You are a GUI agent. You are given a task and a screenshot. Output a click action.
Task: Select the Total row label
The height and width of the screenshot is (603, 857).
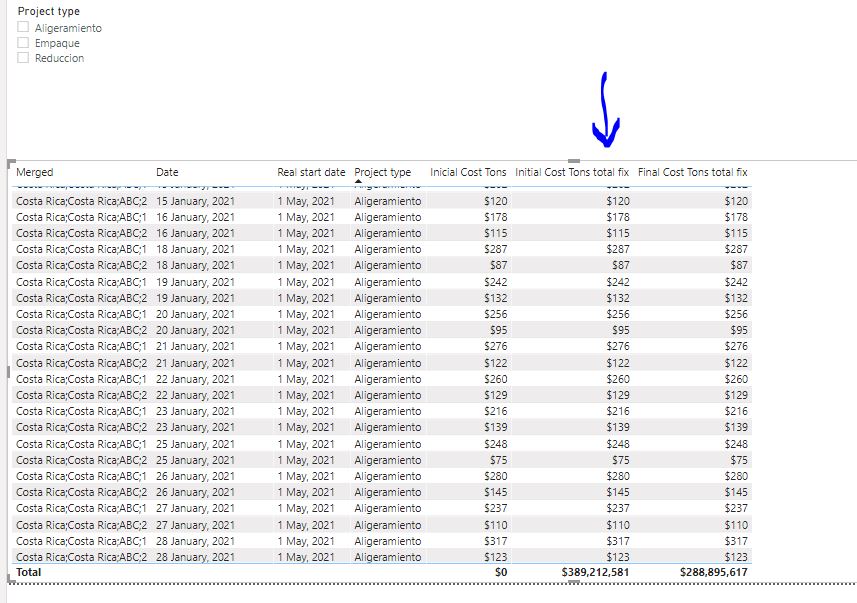[28, 572]
